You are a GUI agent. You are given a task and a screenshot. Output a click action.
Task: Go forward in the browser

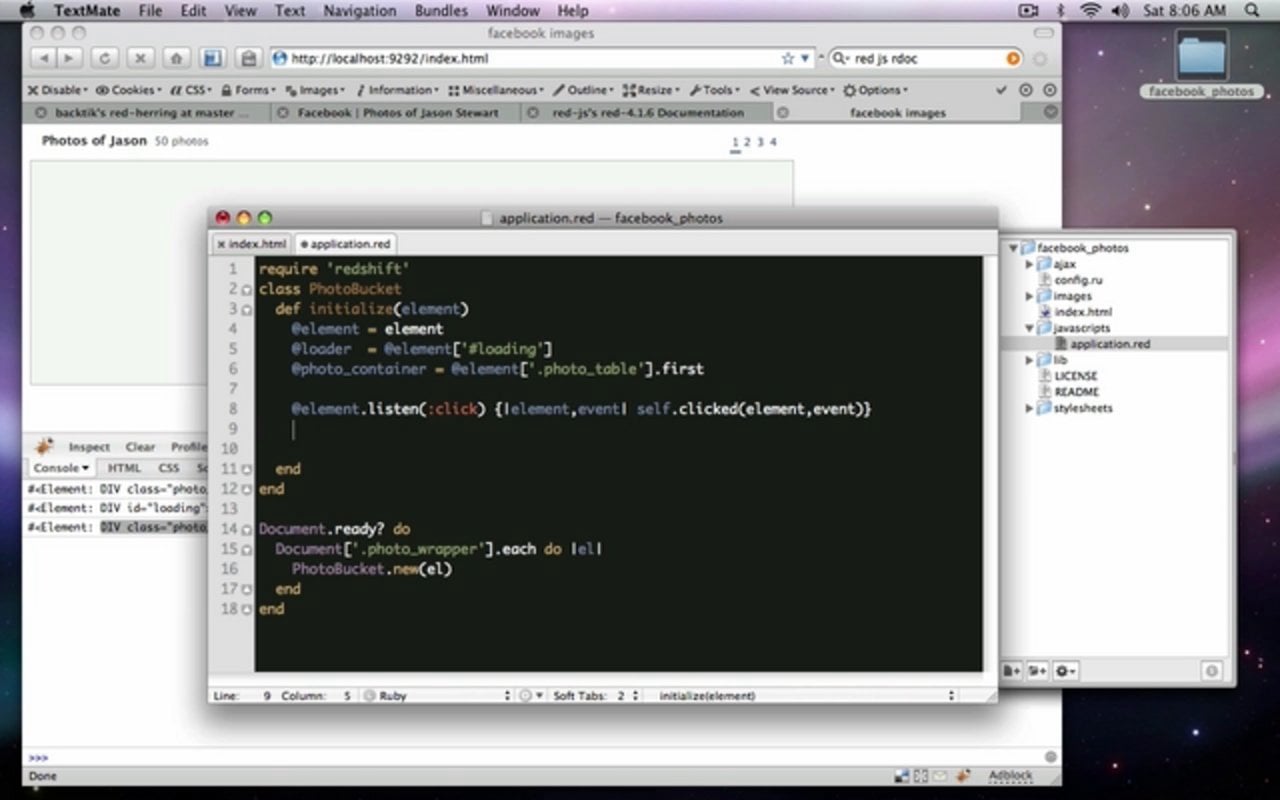tap(69, 59)
